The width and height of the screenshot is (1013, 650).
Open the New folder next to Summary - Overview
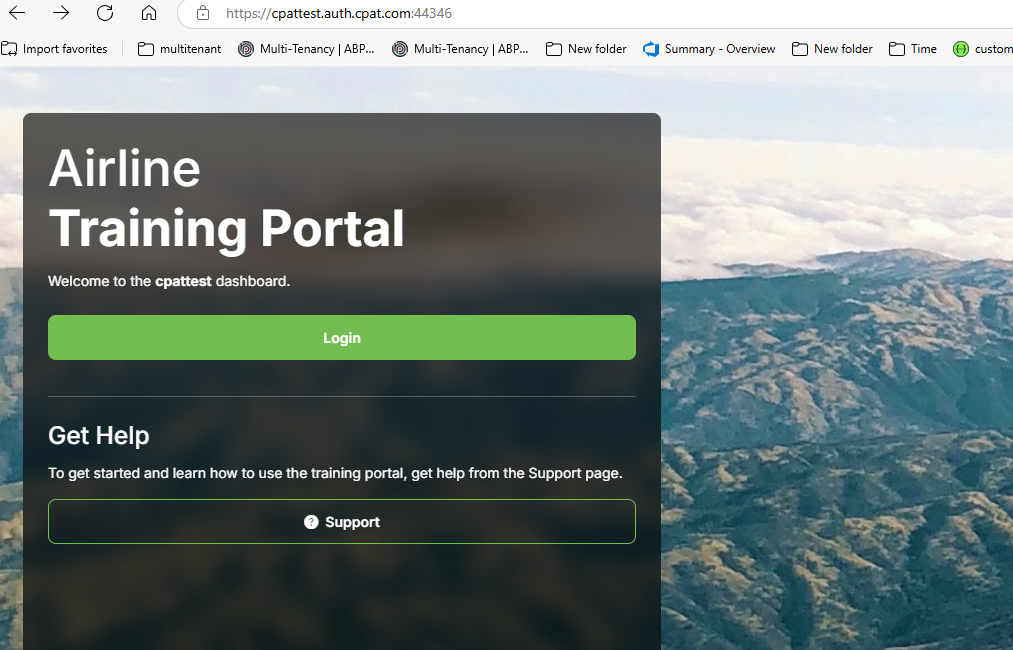click(586, 49)
